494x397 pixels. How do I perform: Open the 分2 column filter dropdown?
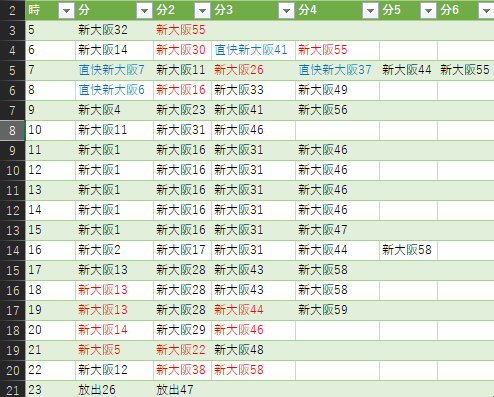click(x=202, y=11)
